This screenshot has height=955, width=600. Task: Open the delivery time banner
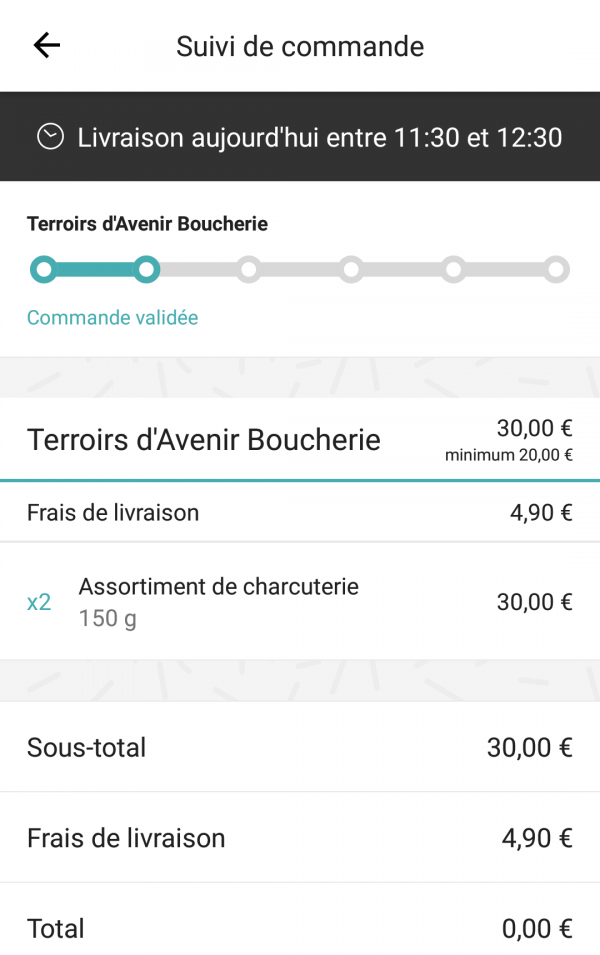coord(300,136)
